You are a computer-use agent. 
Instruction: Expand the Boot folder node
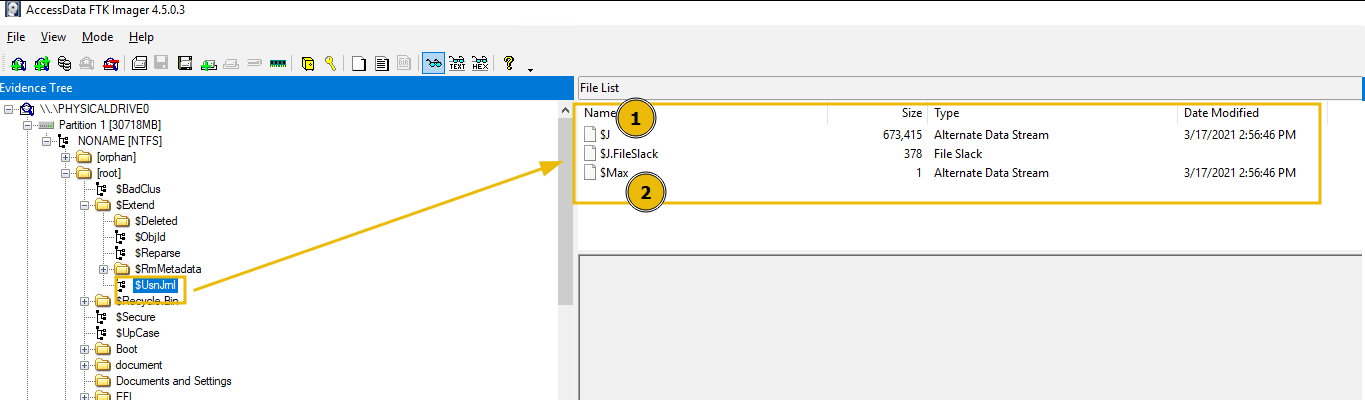point(84,349)
